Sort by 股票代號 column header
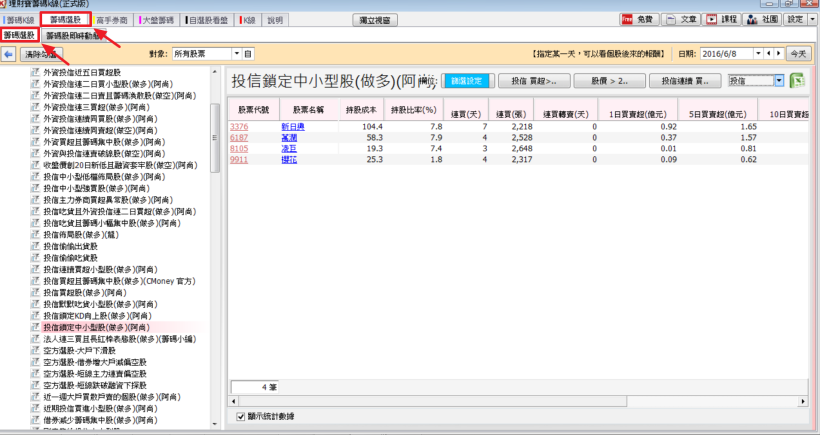This screenshot has width=820, height=435. (x=253, y=110)
